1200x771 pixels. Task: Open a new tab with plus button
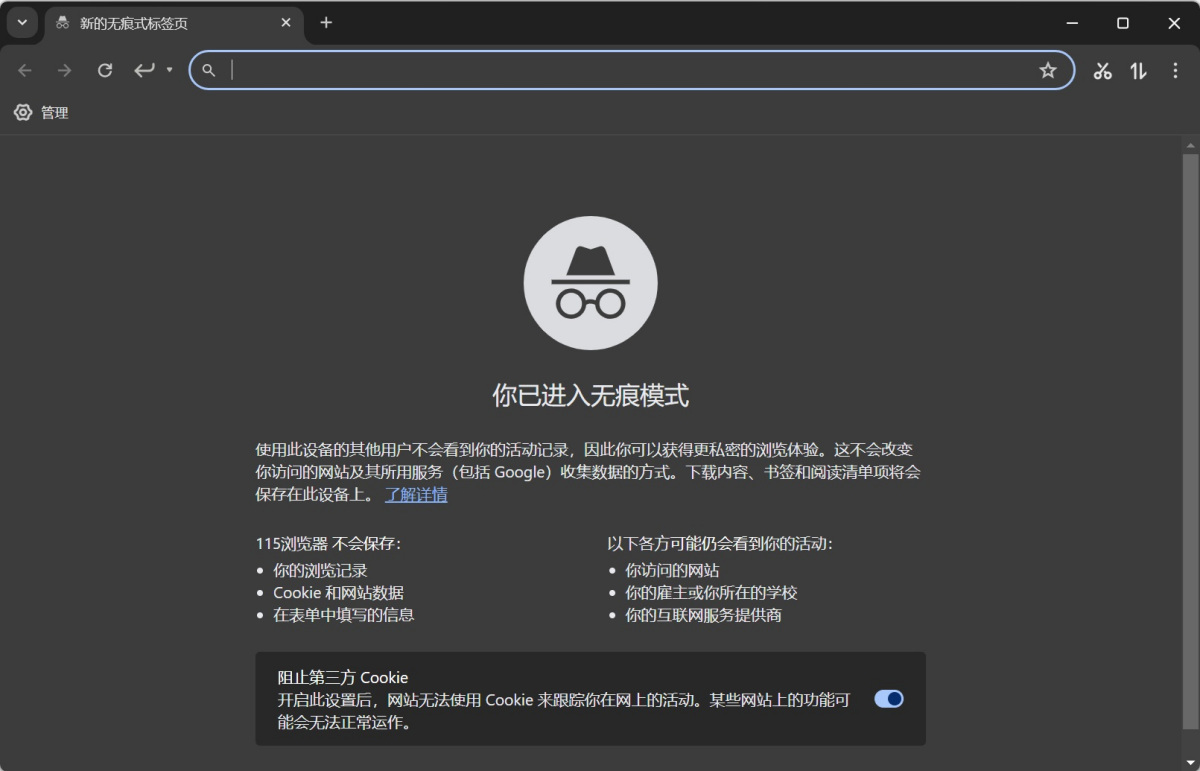(x=326, y=22)
